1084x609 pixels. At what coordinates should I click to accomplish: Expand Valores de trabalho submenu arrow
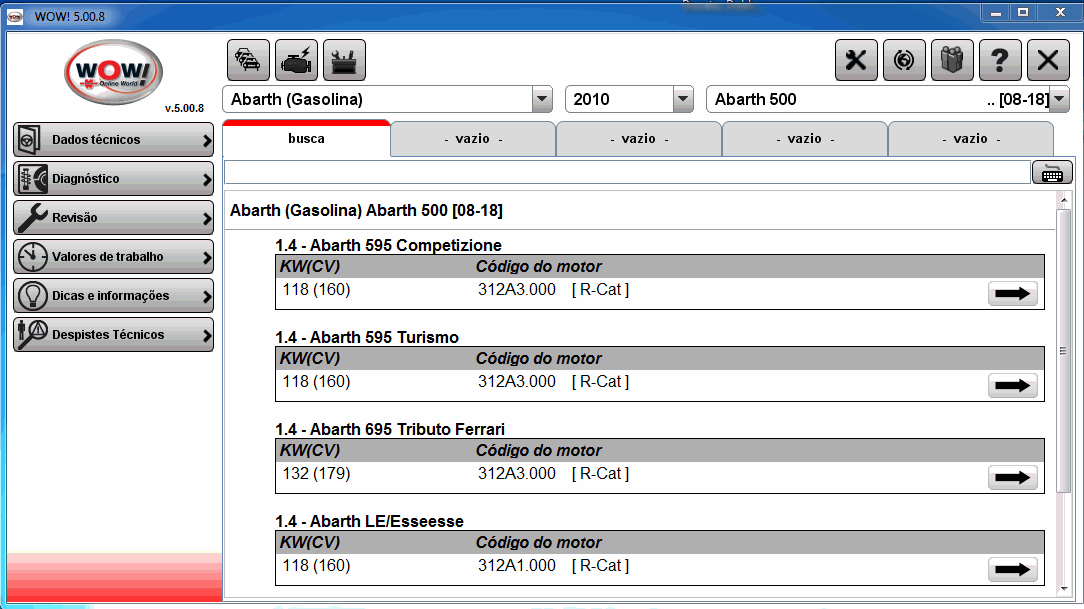[x=206, y=258]
